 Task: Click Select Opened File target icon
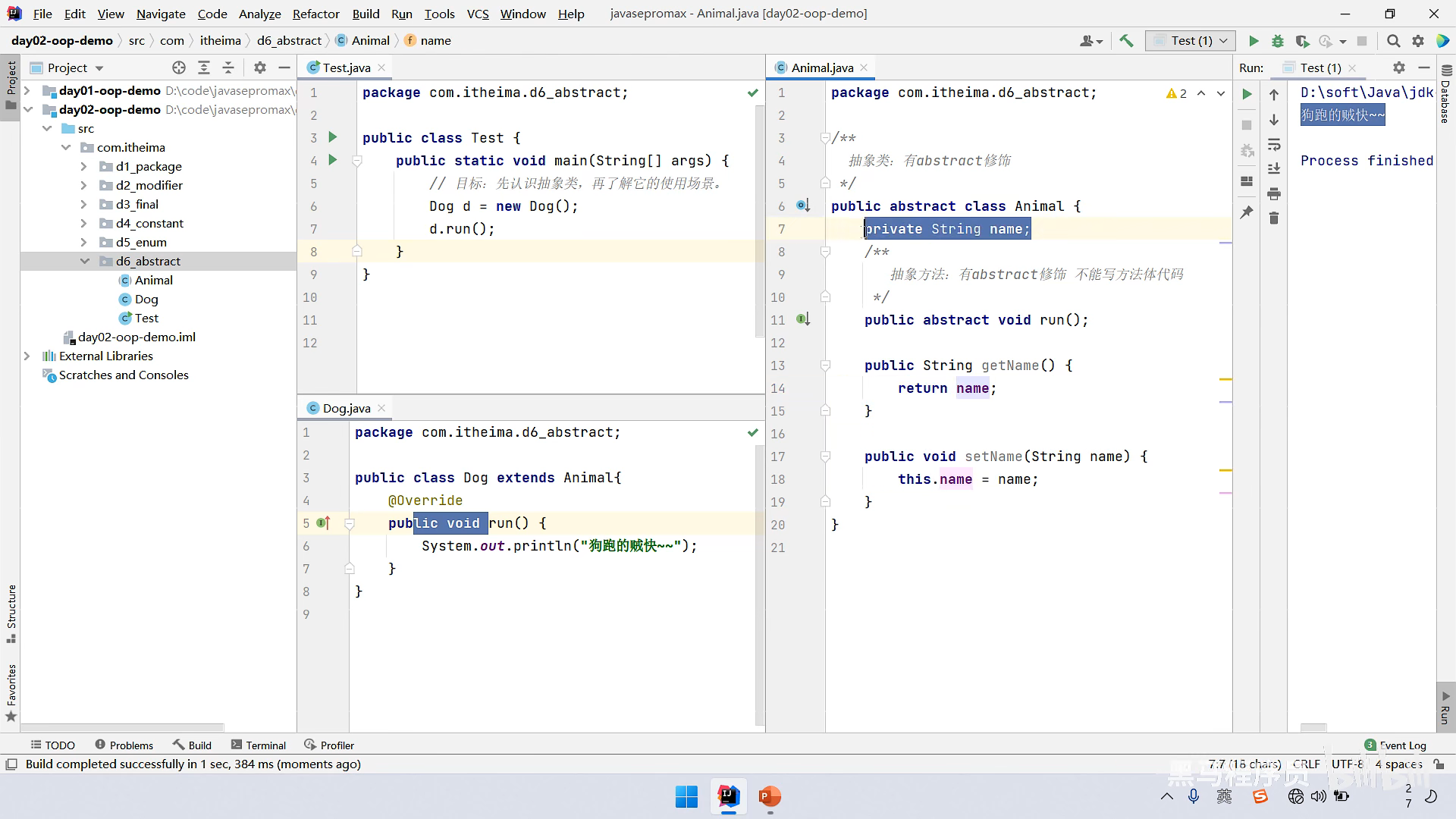pos(179,67)
